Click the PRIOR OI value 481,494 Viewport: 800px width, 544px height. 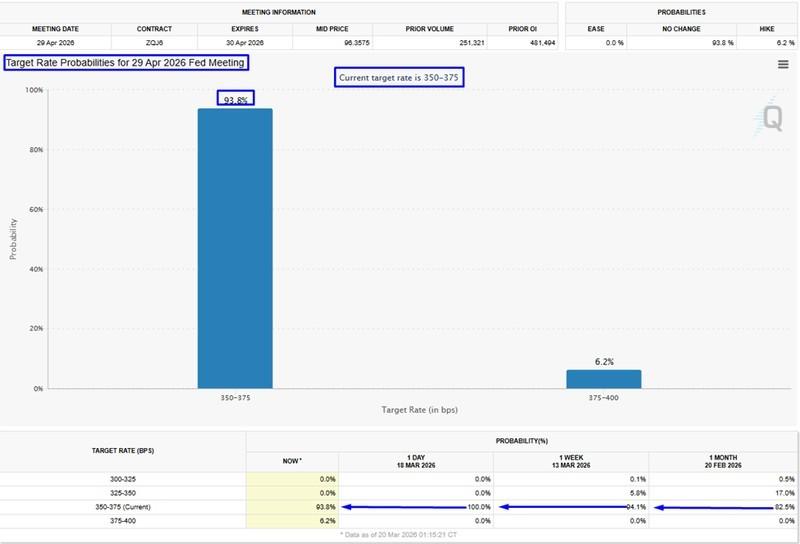click(x=528, y=43)
